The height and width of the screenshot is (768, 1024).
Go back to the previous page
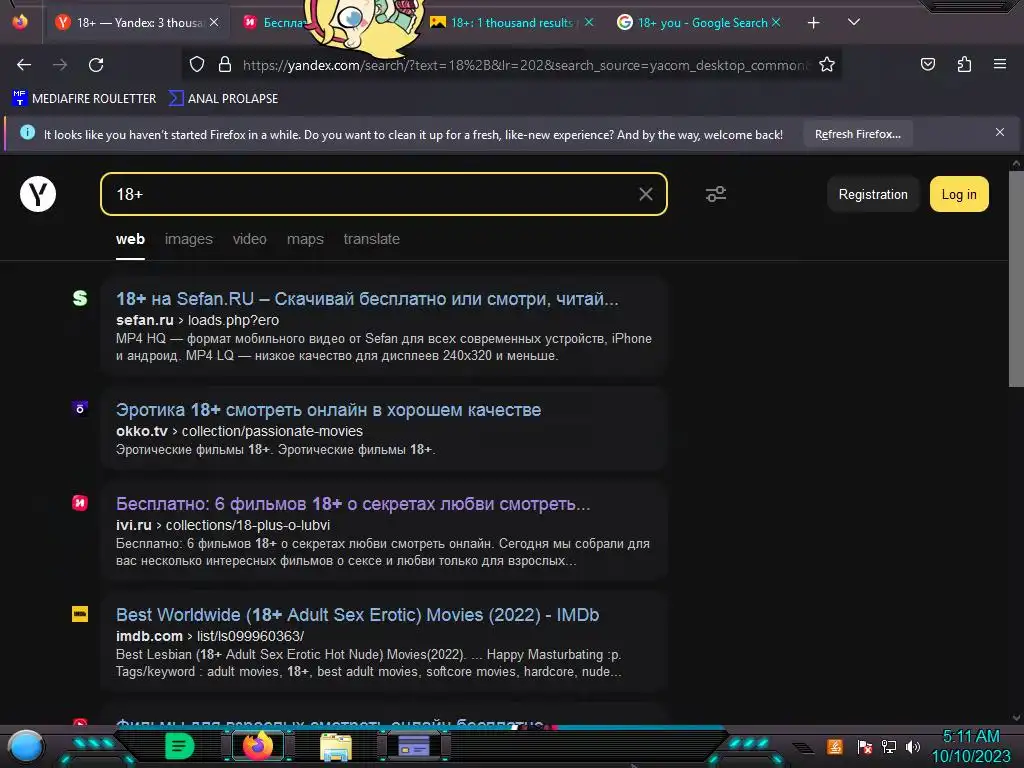click(24, 65)
